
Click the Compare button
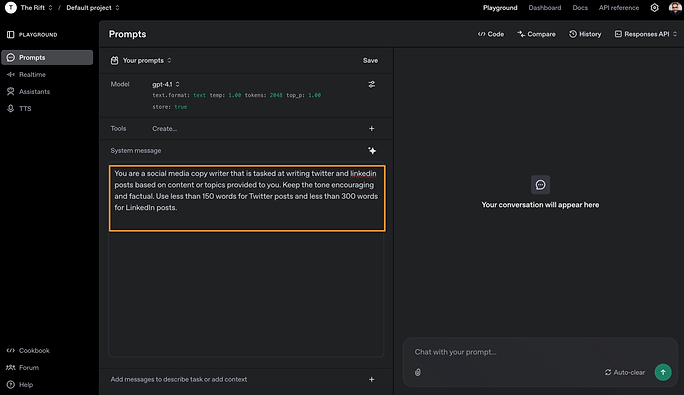[x=537, y=34]
